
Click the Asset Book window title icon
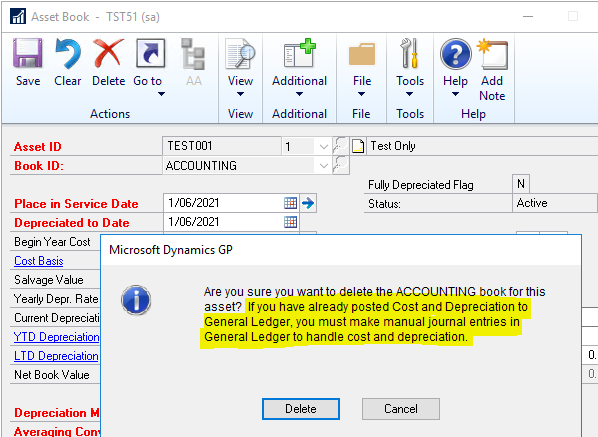(x=18, y=16)
